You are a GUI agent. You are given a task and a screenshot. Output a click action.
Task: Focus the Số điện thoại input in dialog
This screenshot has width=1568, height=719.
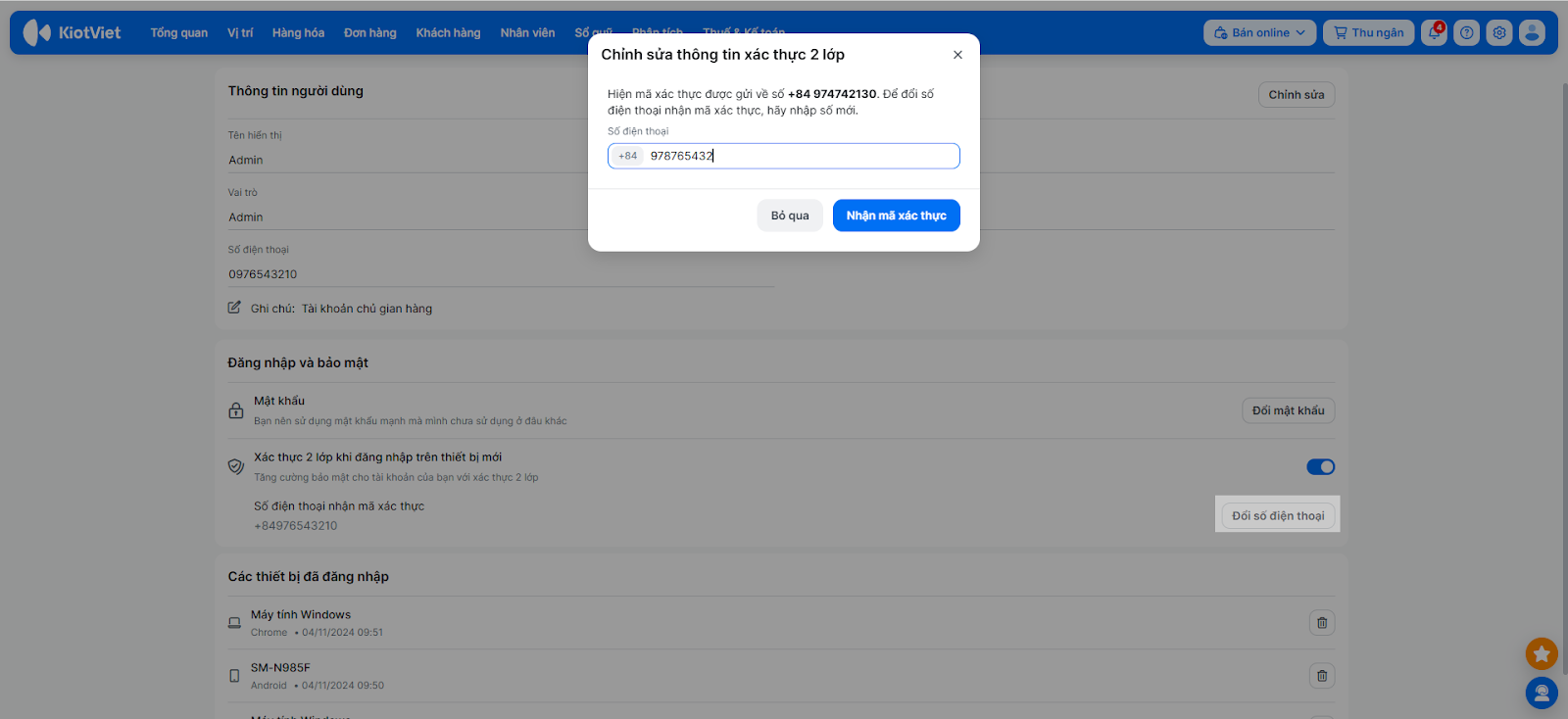(x=784, y=156)
